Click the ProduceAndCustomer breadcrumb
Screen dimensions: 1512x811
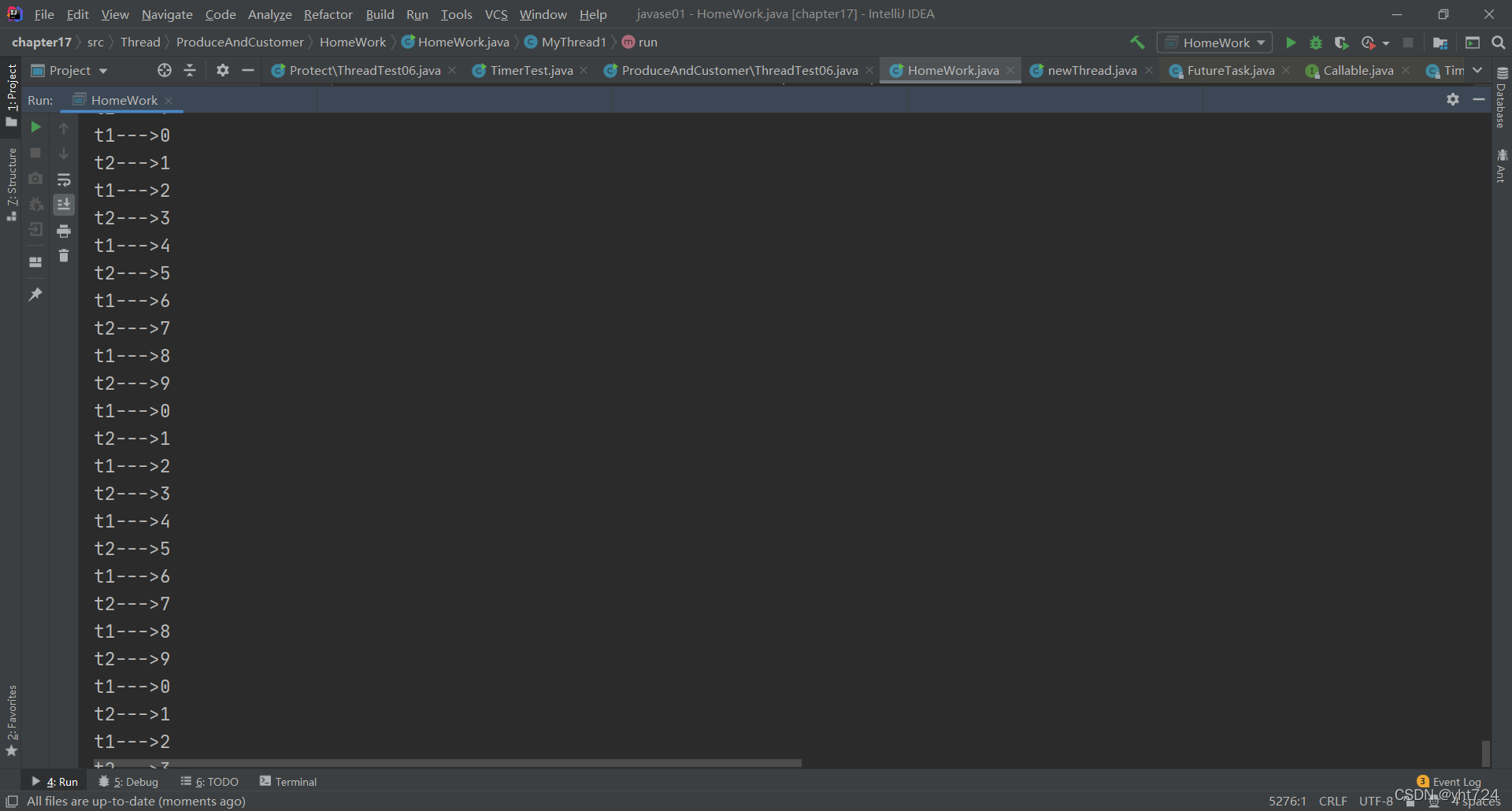[239, 43]
